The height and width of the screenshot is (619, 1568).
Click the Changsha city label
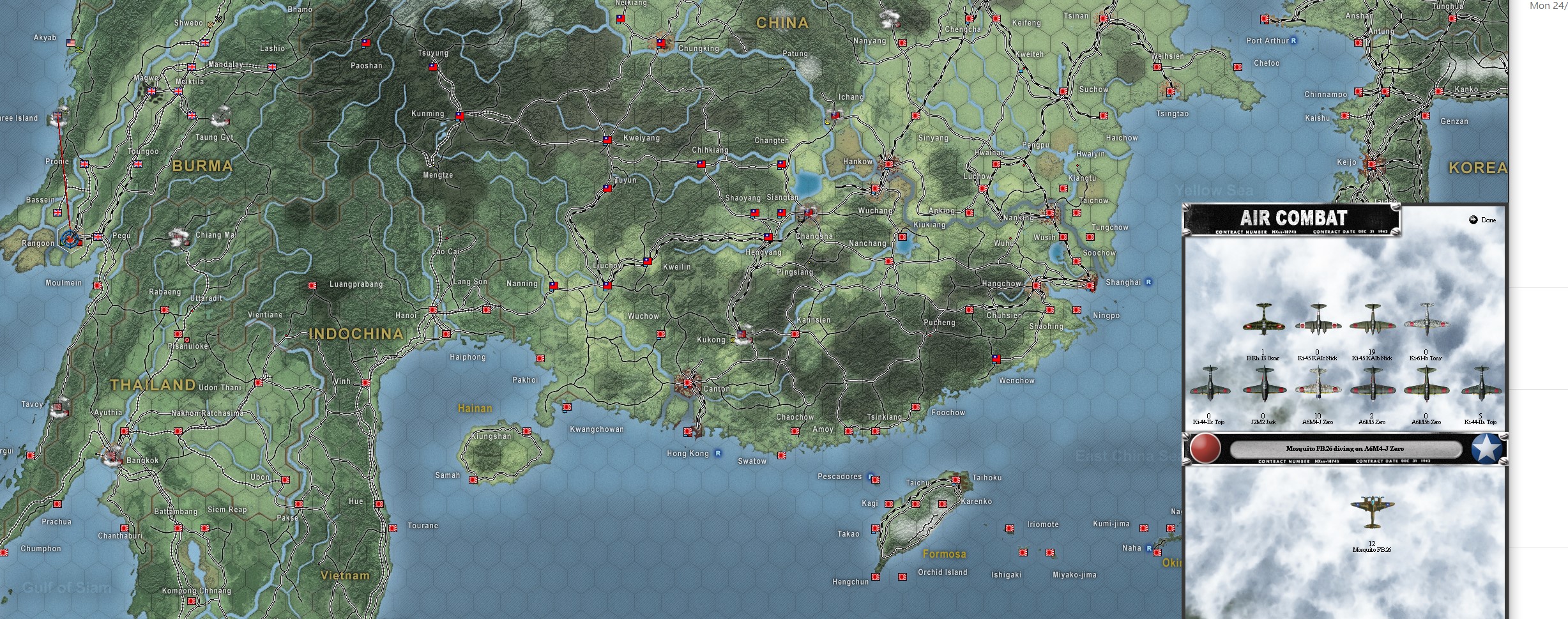pyautogui.click(x=814, y=236)
